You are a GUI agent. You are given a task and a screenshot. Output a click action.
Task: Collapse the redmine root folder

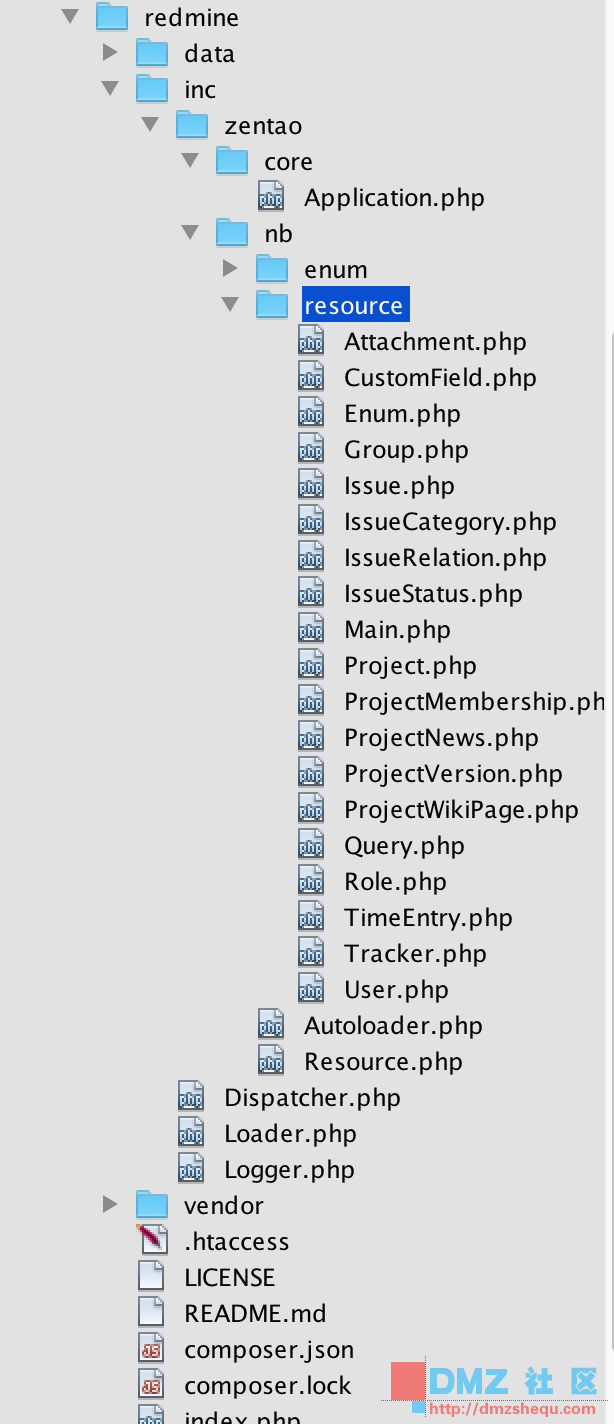70,17
